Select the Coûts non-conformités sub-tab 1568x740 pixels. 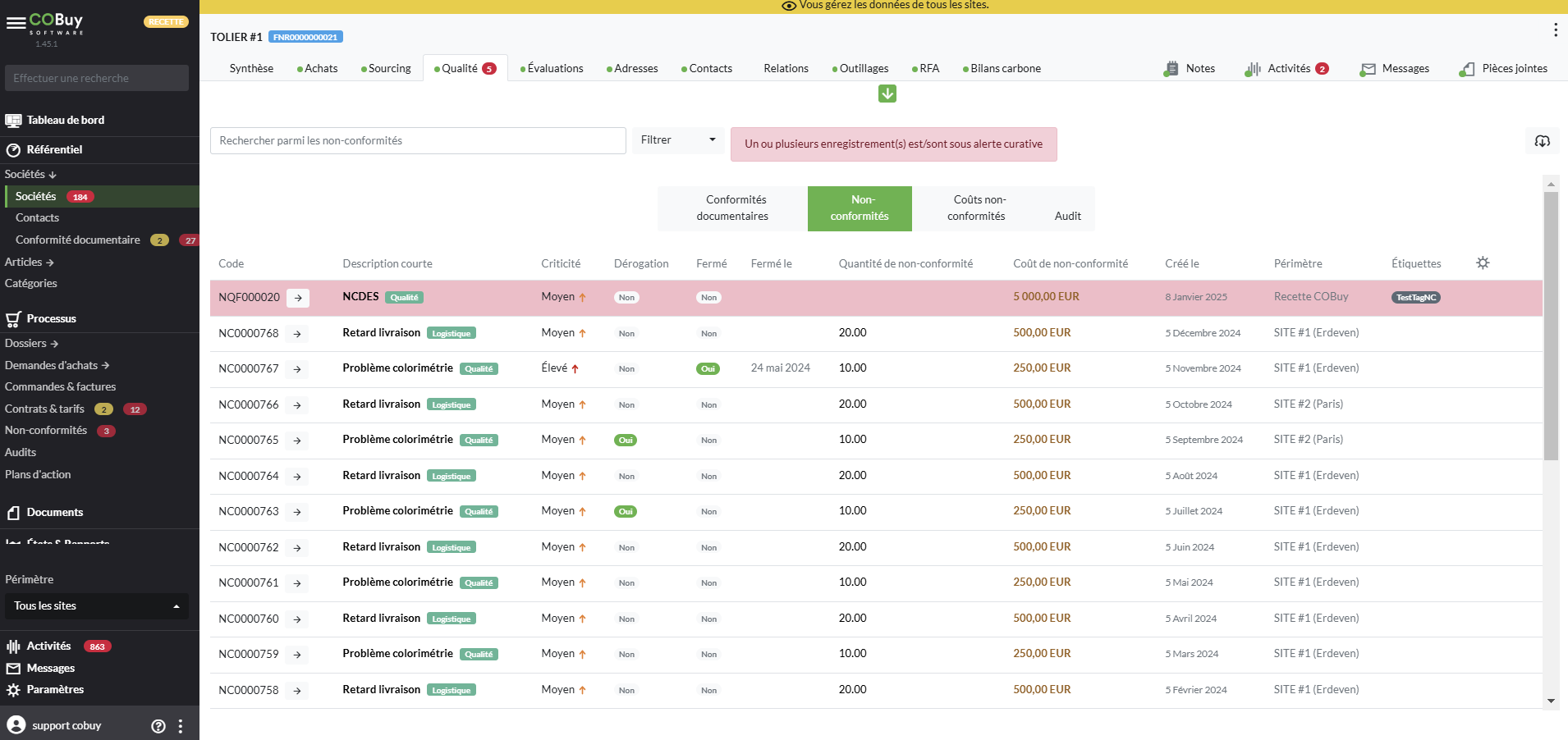point(976,208)
